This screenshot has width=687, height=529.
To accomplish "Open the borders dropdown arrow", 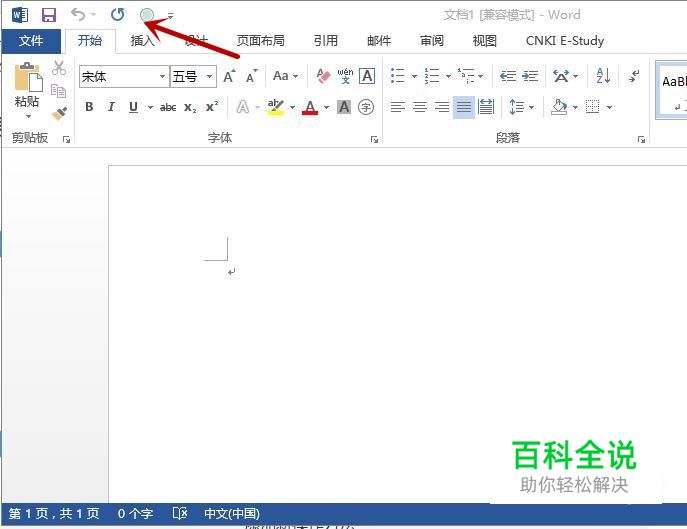I will (x=609, y=107).
